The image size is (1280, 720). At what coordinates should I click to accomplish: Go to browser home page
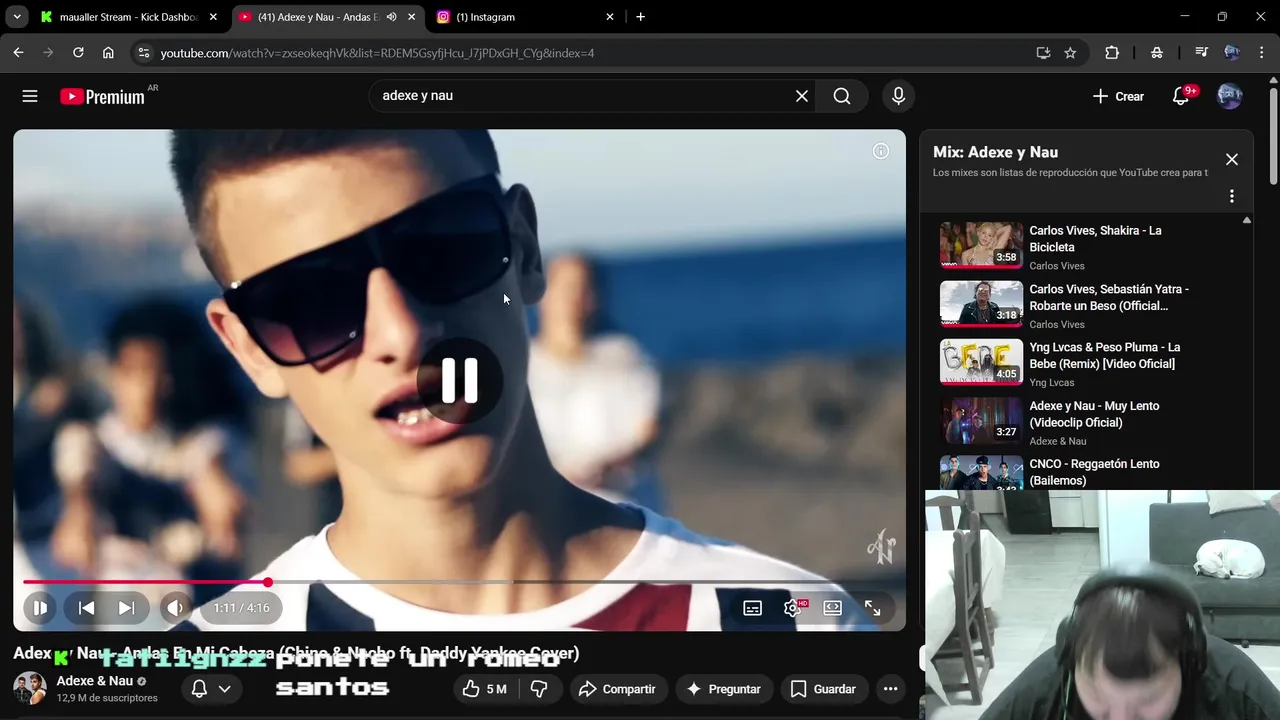(x=108, y=53)
